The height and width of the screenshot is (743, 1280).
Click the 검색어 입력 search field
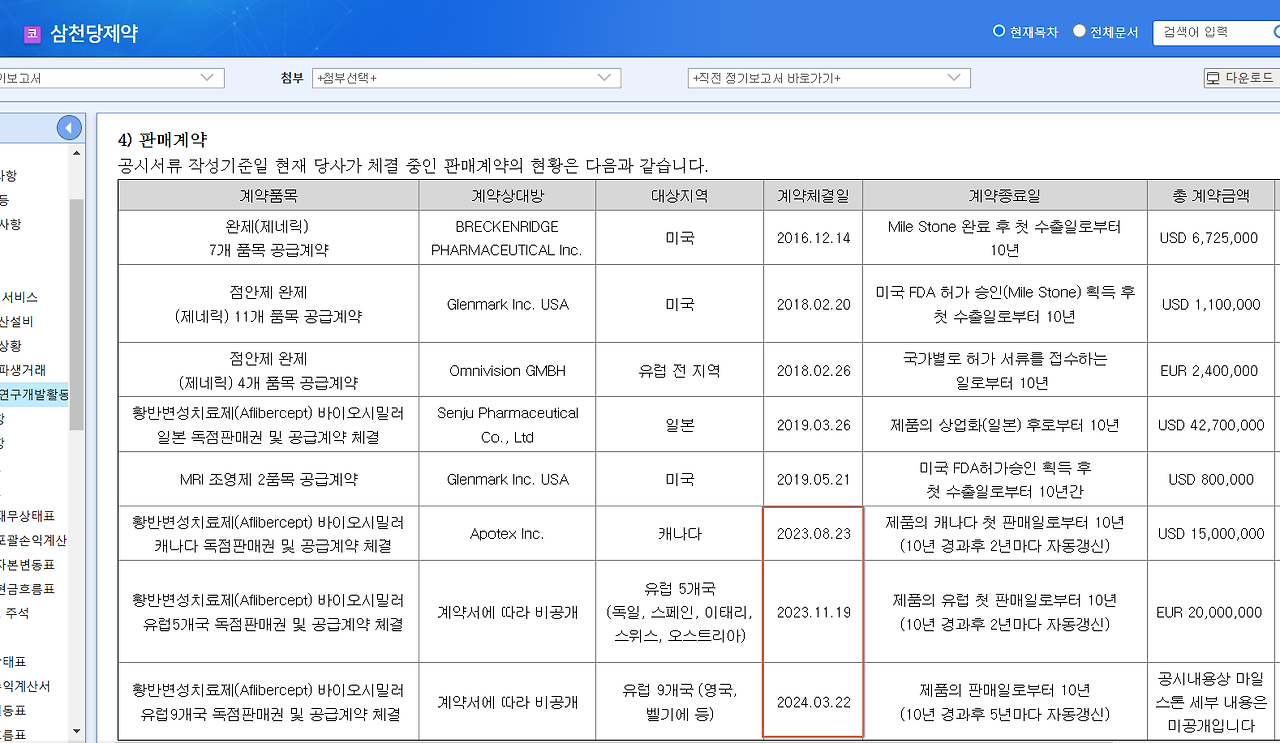click(x=1200, y=31)
